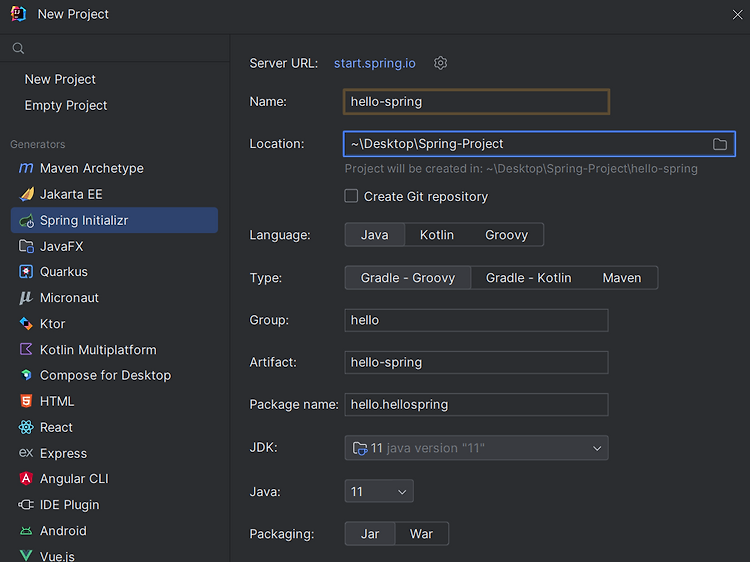Select War packaging
Screen dimensions: 750x562
pyautogui.click(x=421, y=534)
